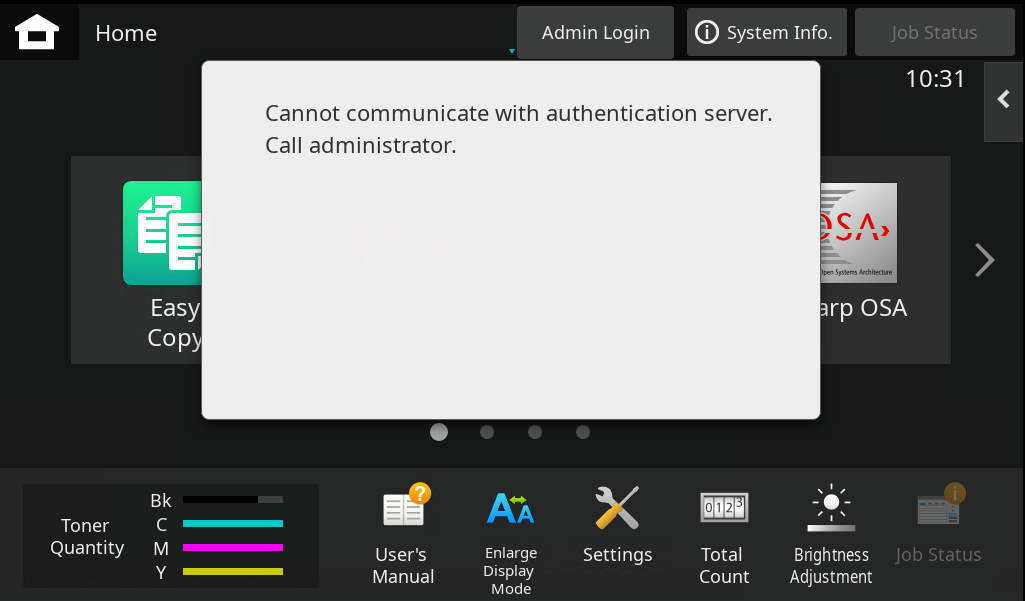Select the second page indicator dot

[x=486, y=432]
